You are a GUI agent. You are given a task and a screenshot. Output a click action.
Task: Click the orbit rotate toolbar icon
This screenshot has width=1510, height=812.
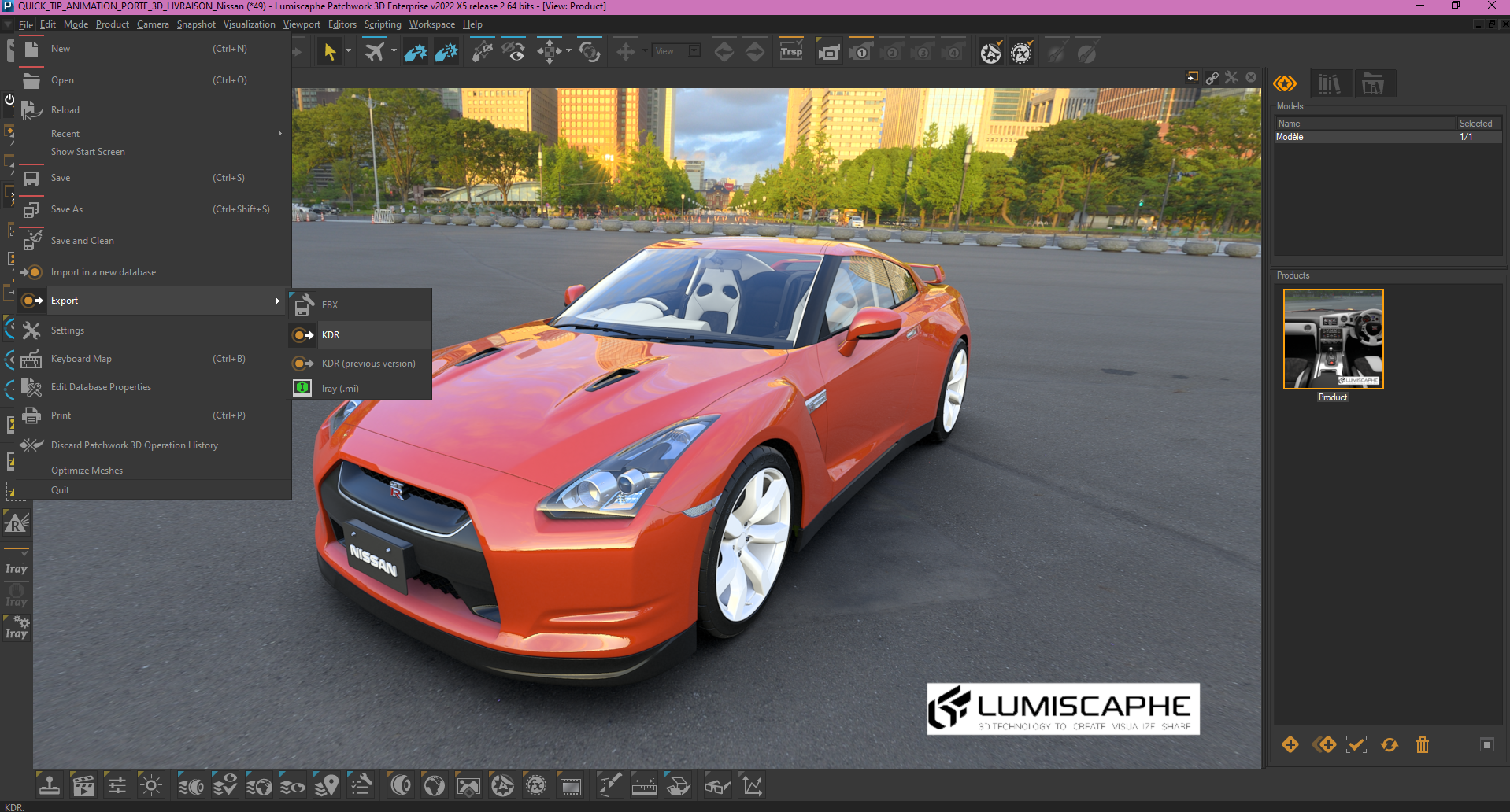click(x=589, y=52)
